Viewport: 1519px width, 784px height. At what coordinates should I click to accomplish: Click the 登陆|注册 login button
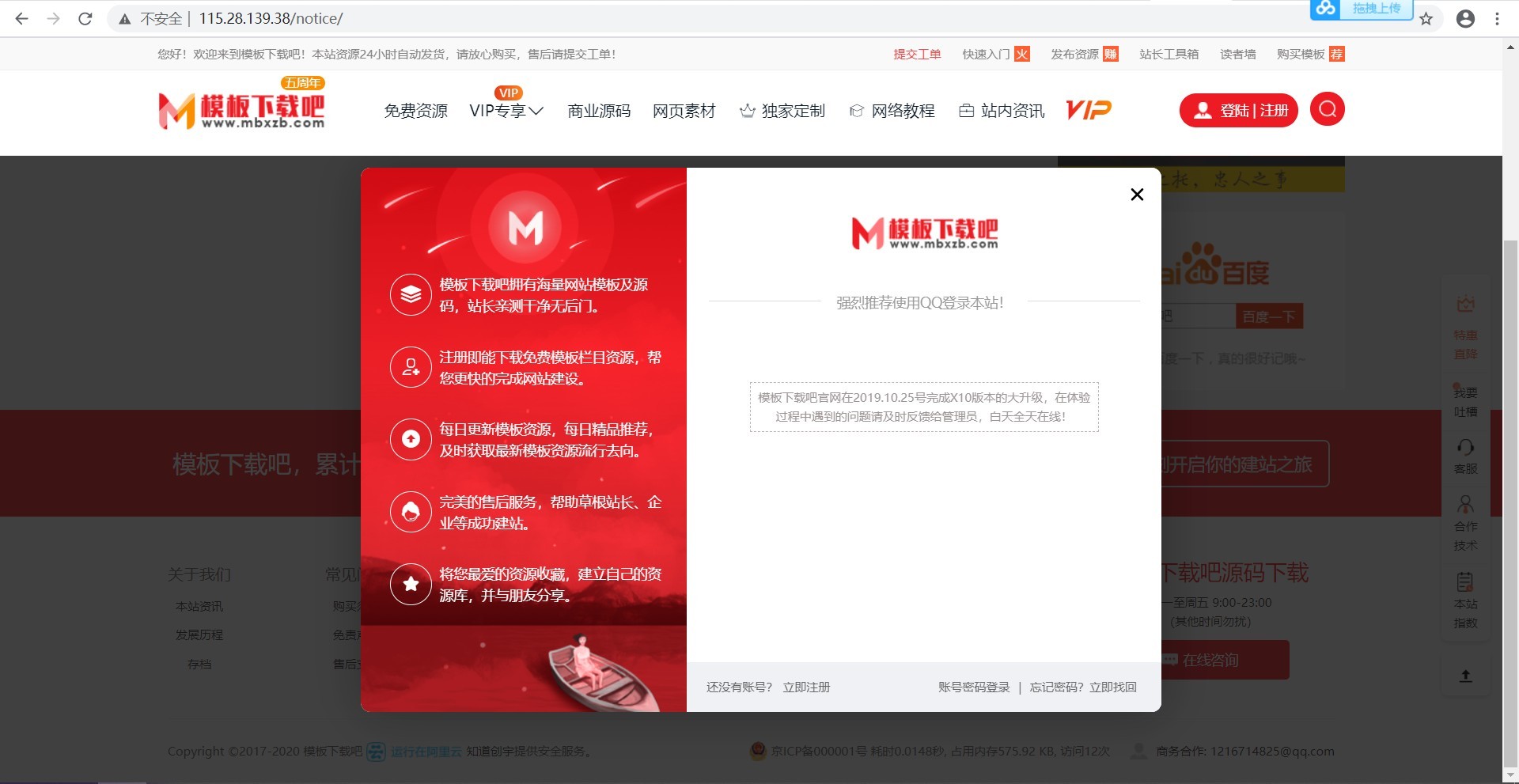pyautogui.click(x=1238, y=111)
